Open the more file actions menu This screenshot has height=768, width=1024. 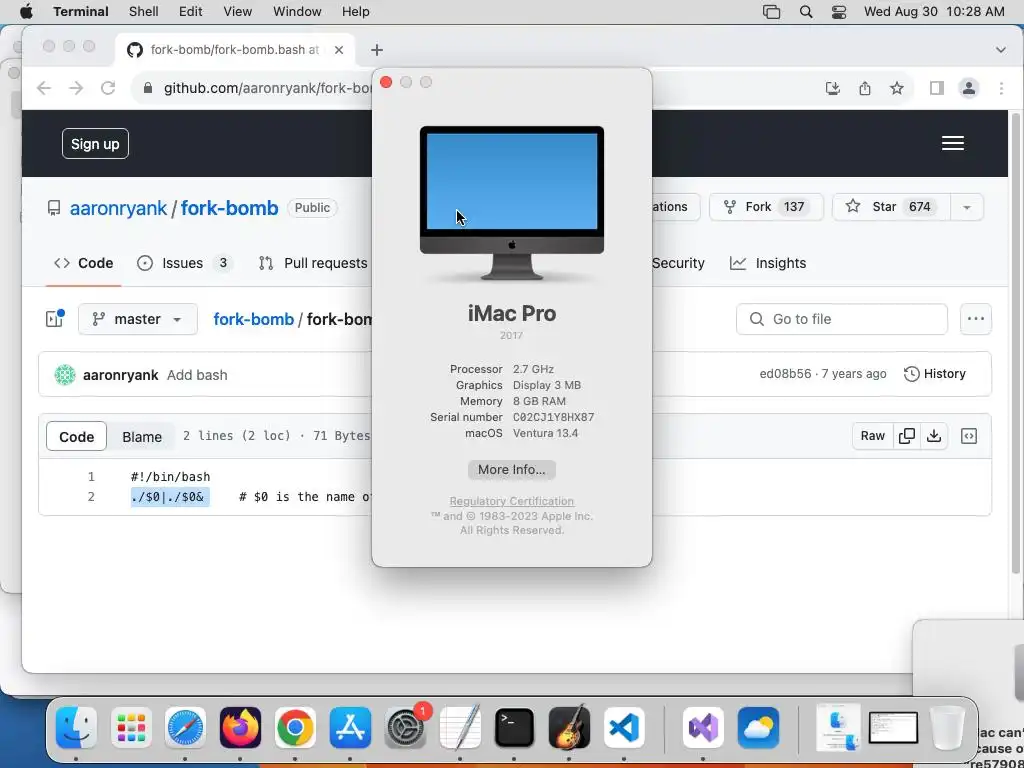pos(976,319)
